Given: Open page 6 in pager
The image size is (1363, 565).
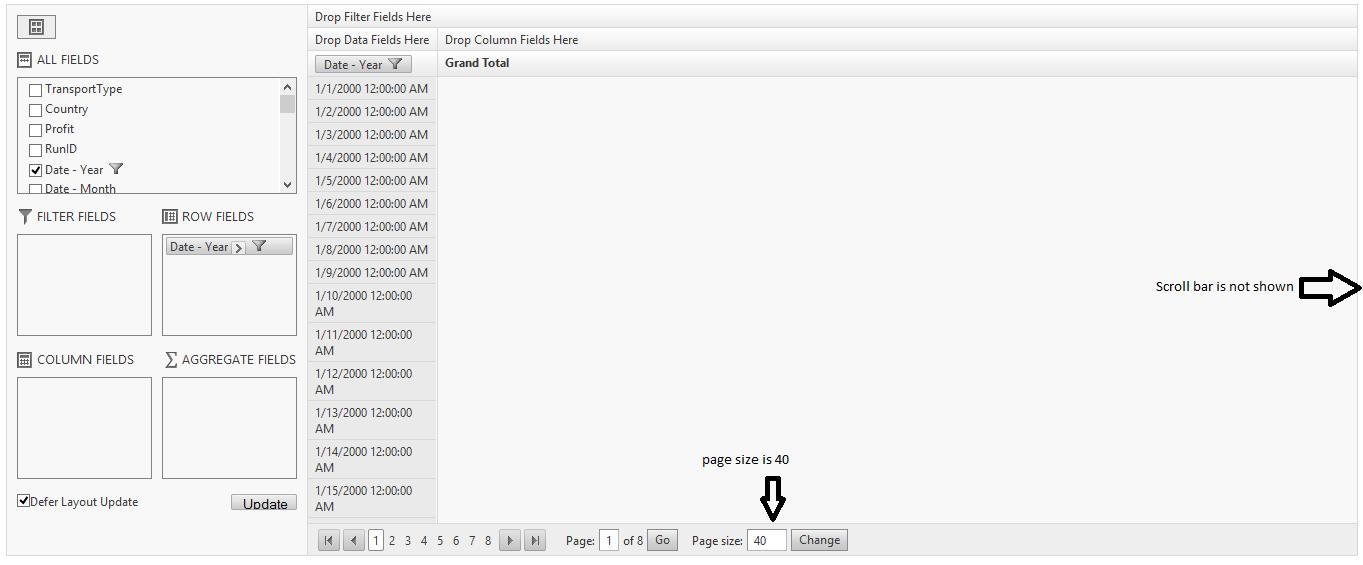Looking at the screenshot, I should 456,541.
